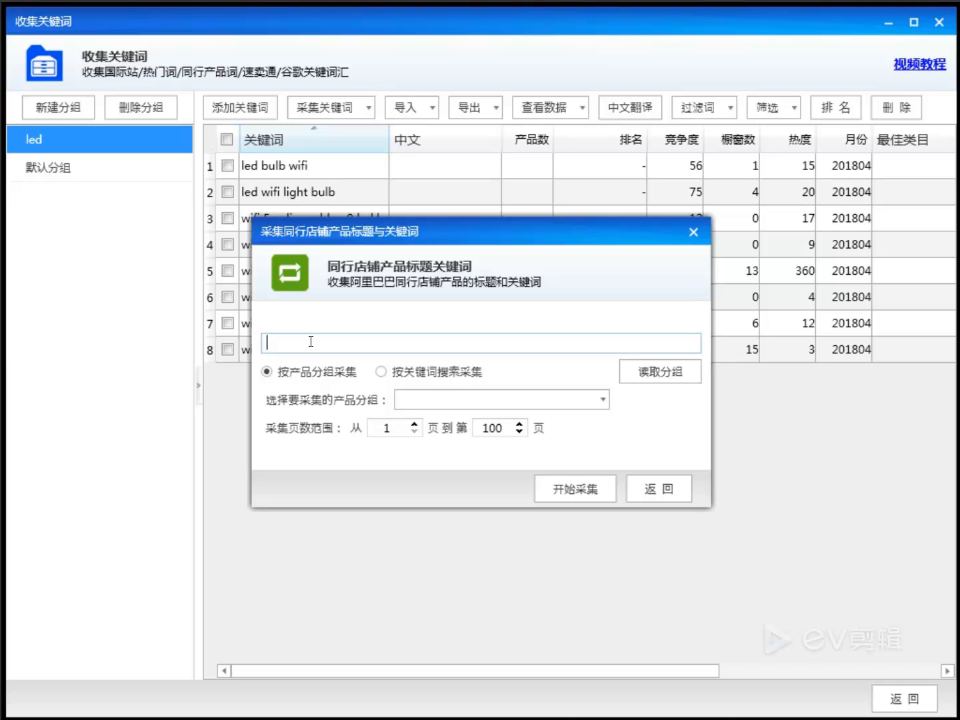Click the 360 heat value cell
Screen dimensions: 960x720
click(788, 271)
